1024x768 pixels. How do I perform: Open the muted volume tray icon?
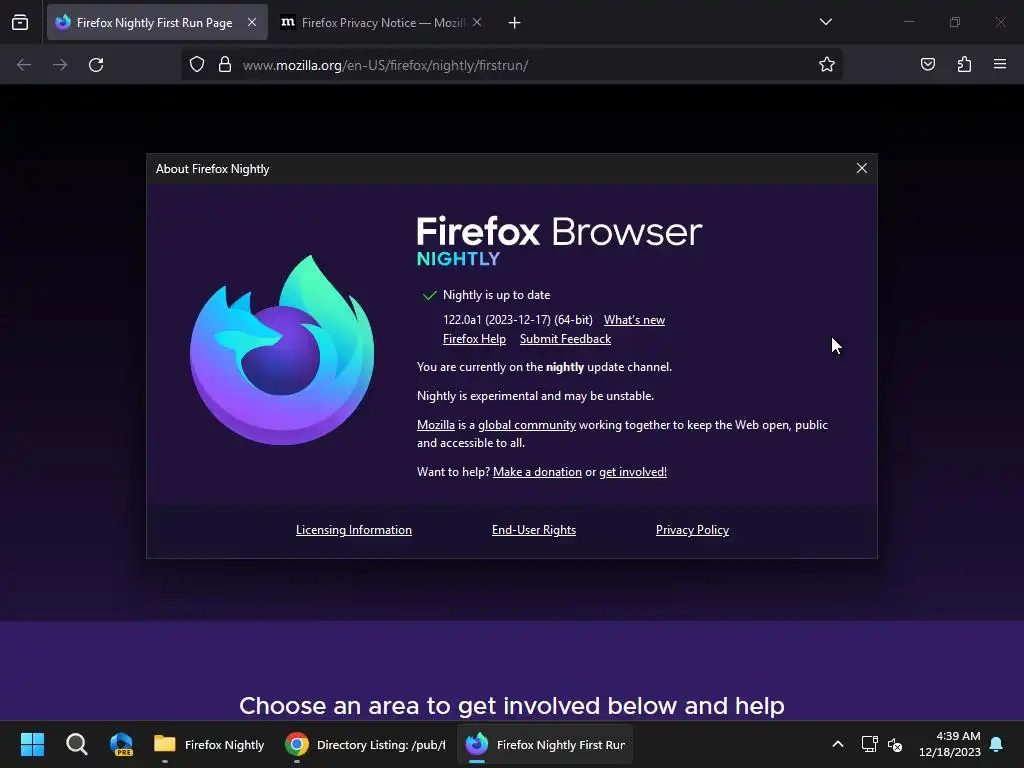pyautogui.click(x=895, y=744)
